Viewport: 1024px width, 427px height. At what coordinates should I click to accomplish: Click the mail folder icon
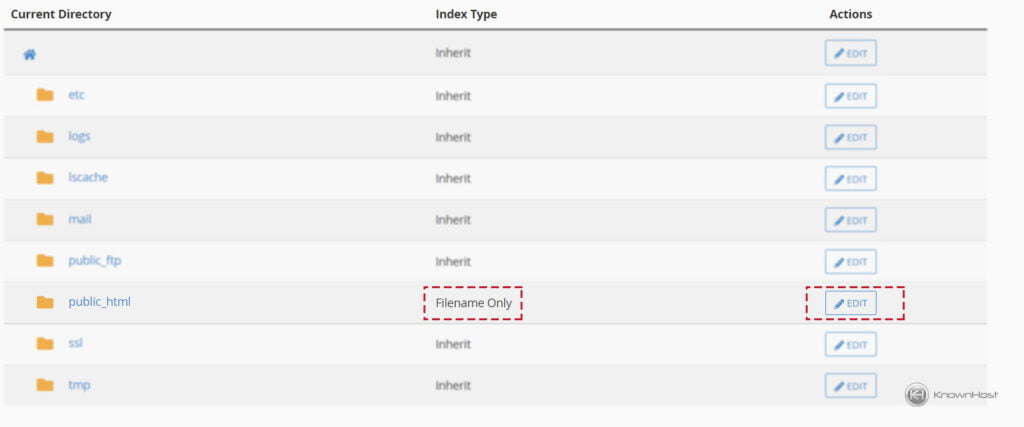44,219
